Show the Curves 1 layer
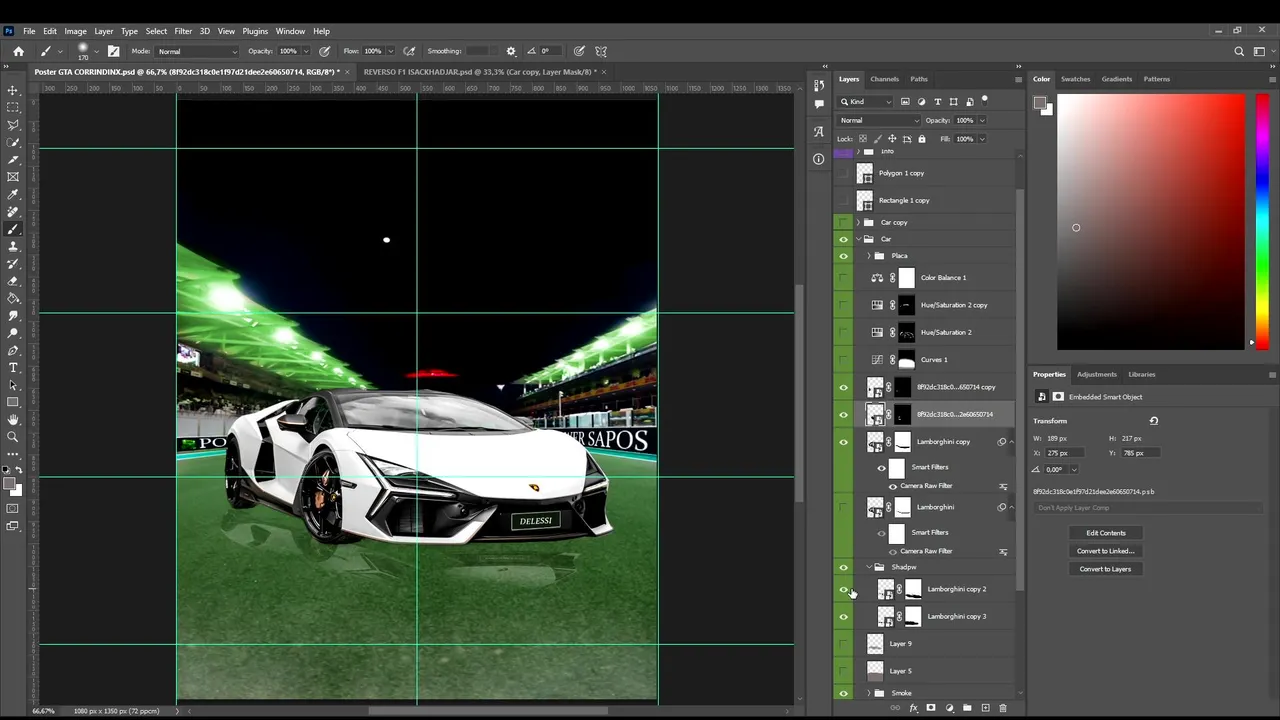Screen dimensions: 1280x720 point(843,360)
